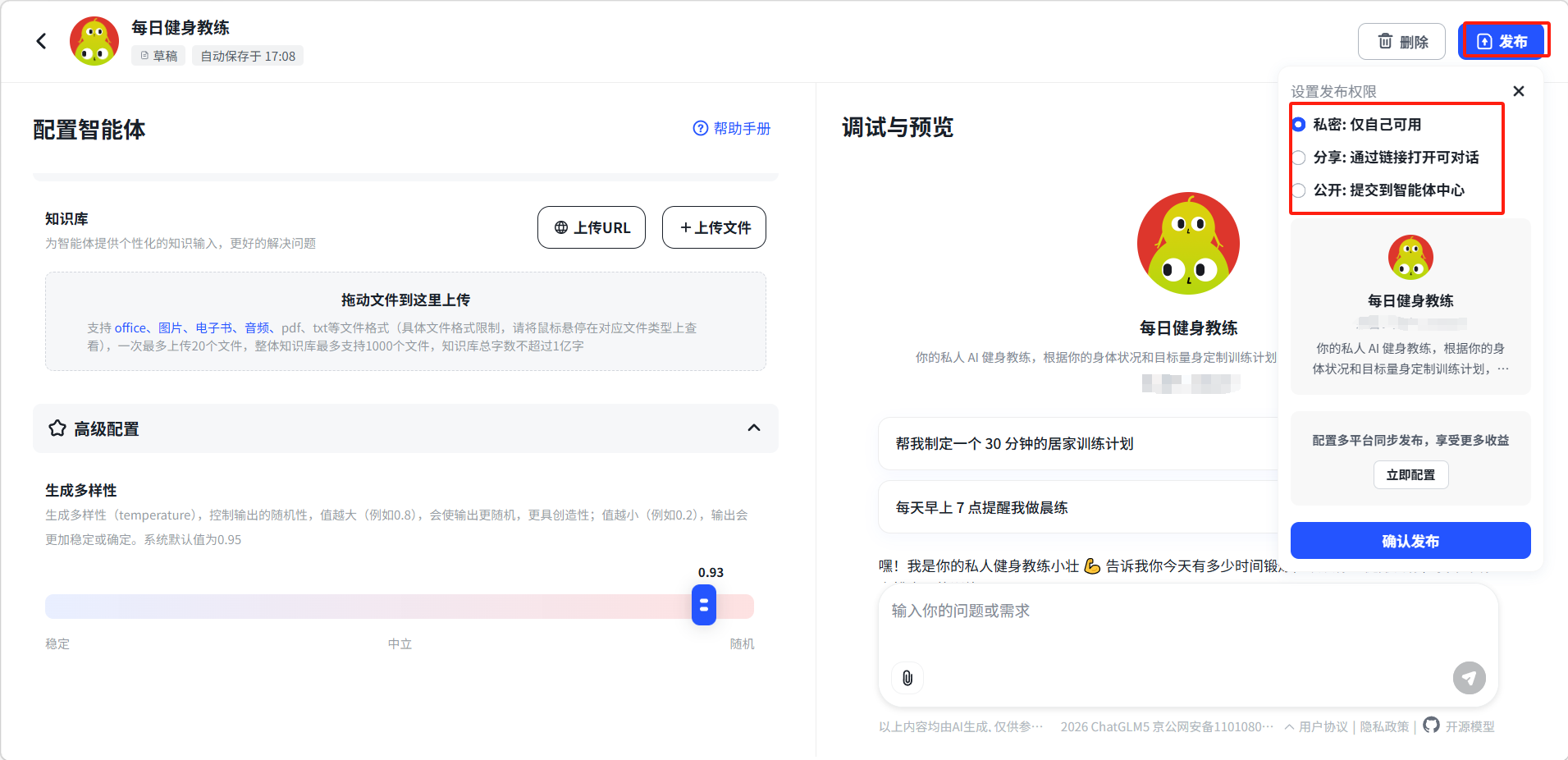Close the publish permissions panel
The width and height of the screenshot is (1568, 760).
click(x=1518, y=91)
